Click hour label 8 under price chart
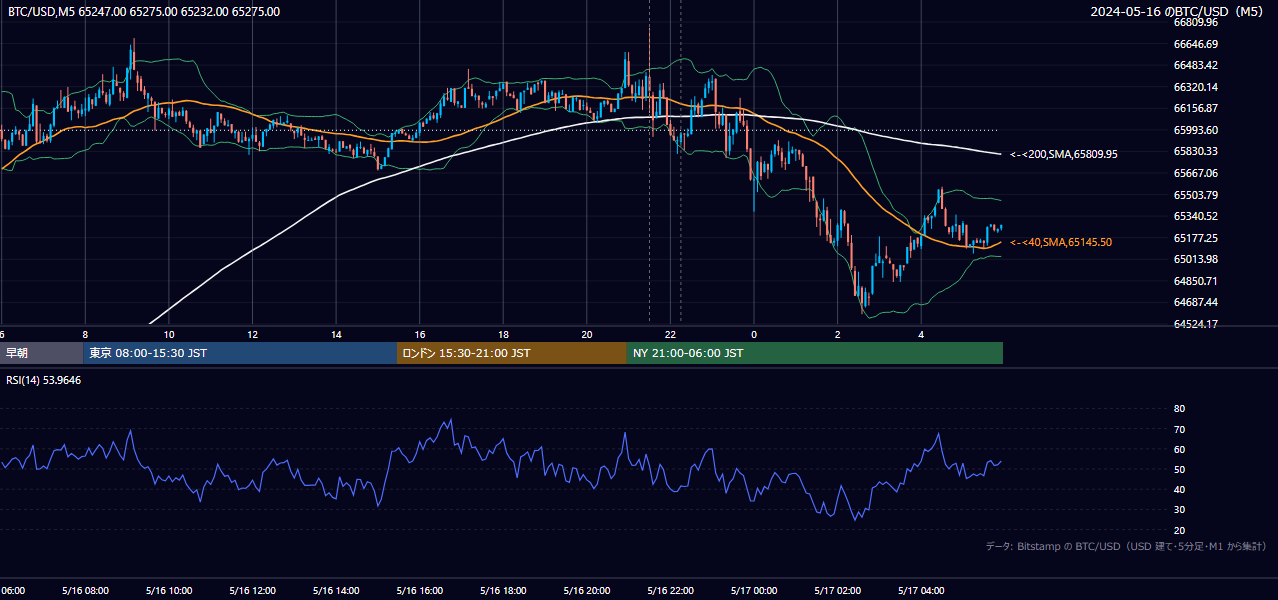The image size is (1278, 600). tap(85, 334)
